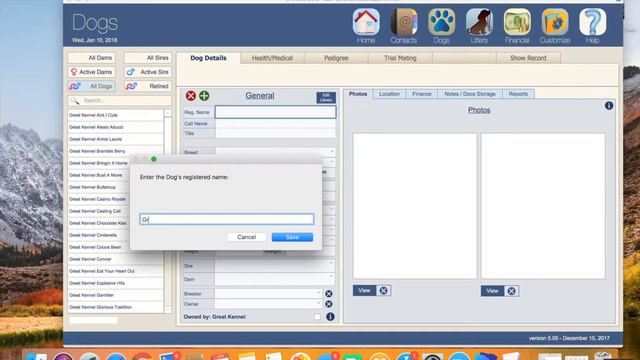The height and width of the screenshot is (360, 640).
Task: Expand the Breeder dropdown
Action: pyautogui.click(x=318, y=293)
